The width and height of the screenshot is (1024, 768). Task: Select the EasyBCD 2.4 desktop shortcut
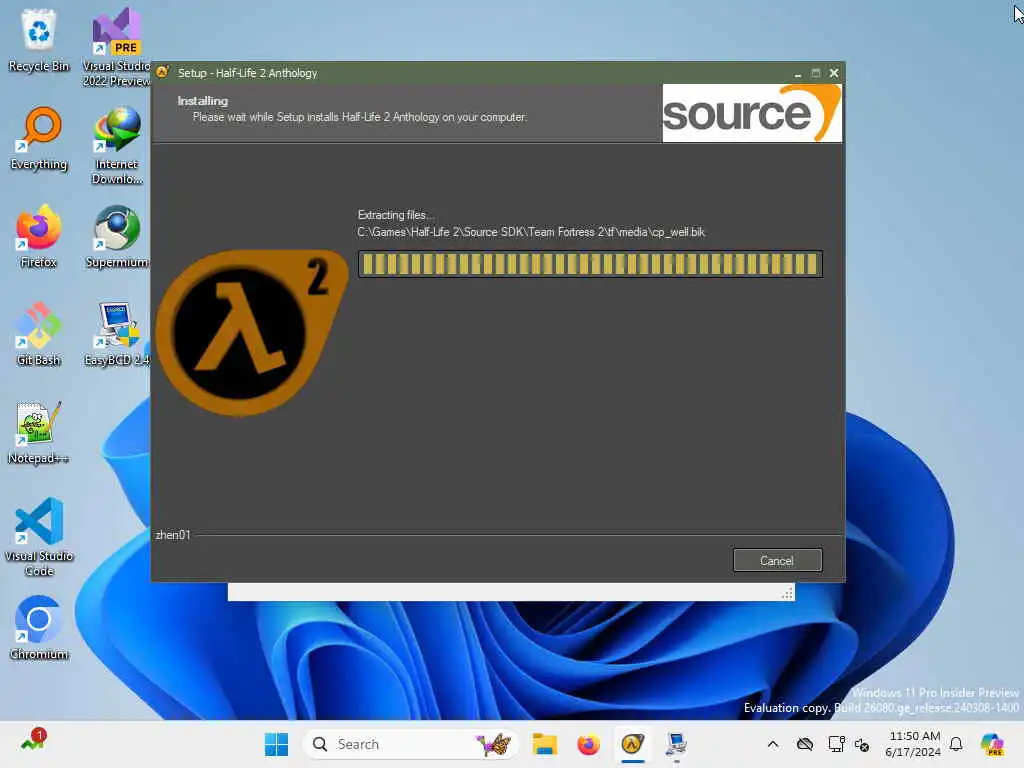(x=117, y=334)
